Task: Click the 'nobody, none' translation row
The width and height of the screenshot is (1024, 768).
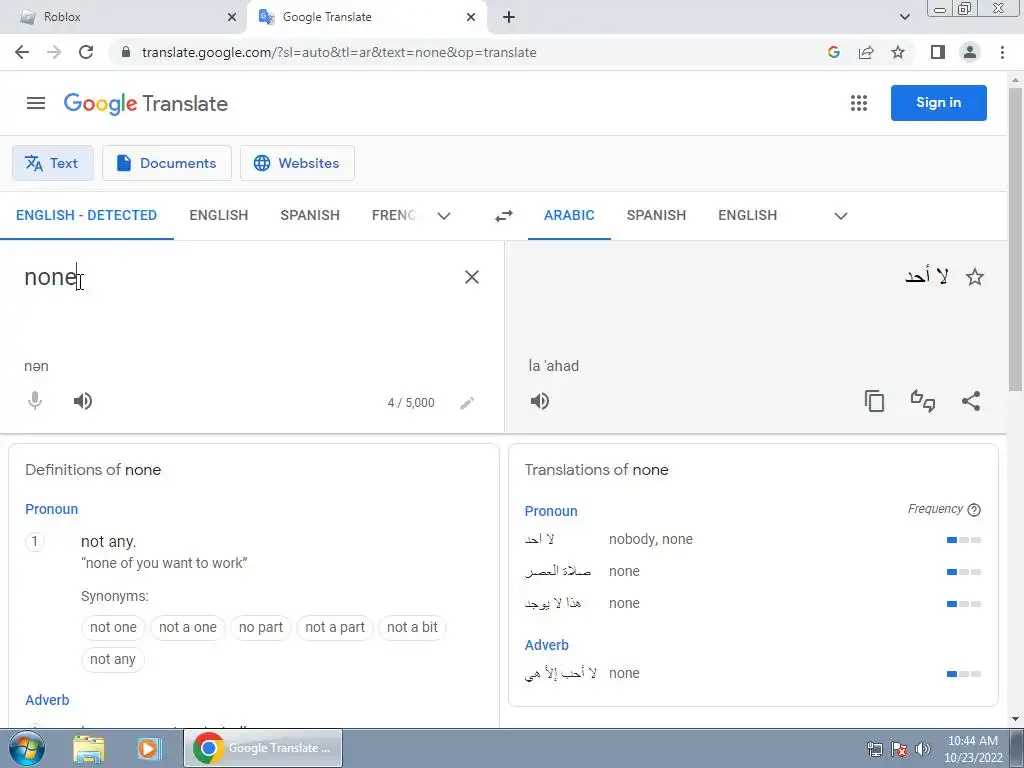Action: (x=752, y=539)
